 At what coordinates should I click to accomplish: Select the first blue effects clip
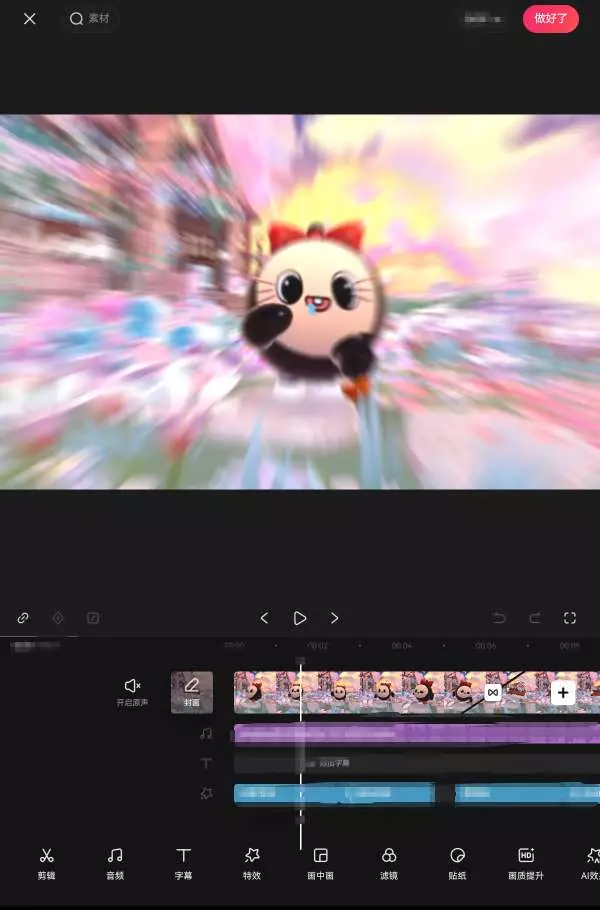tap(334, 793)
